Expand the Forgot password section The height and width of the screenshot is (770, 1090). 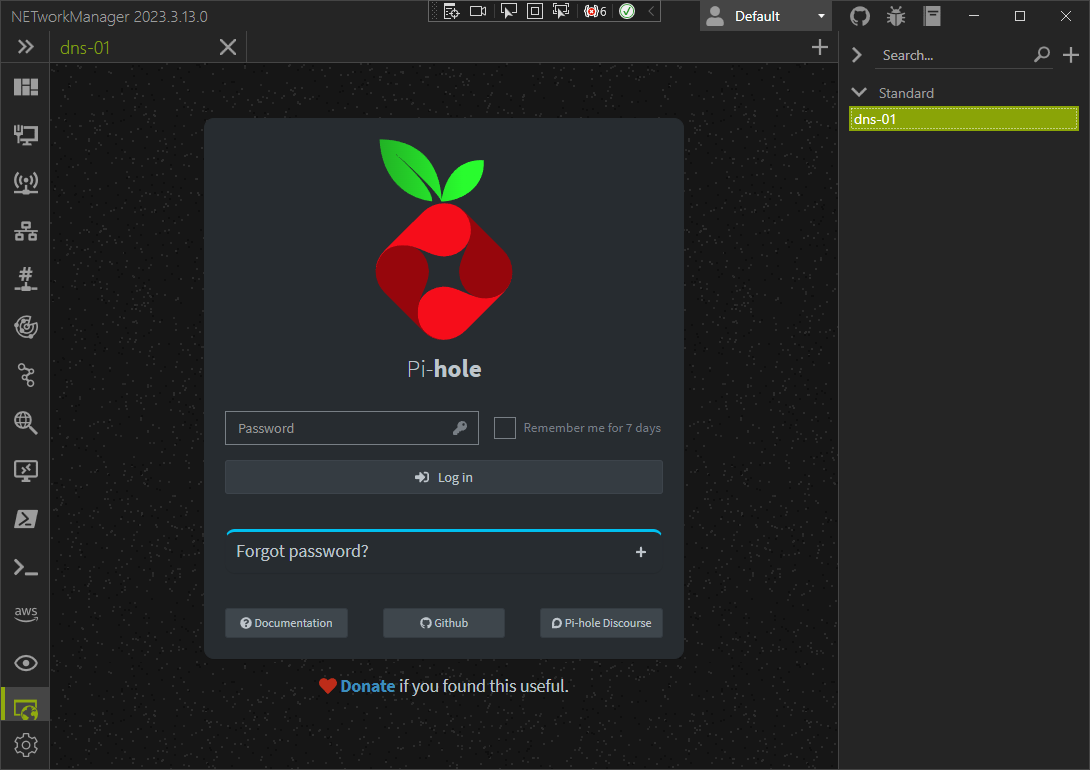click(x=444, y=551)
